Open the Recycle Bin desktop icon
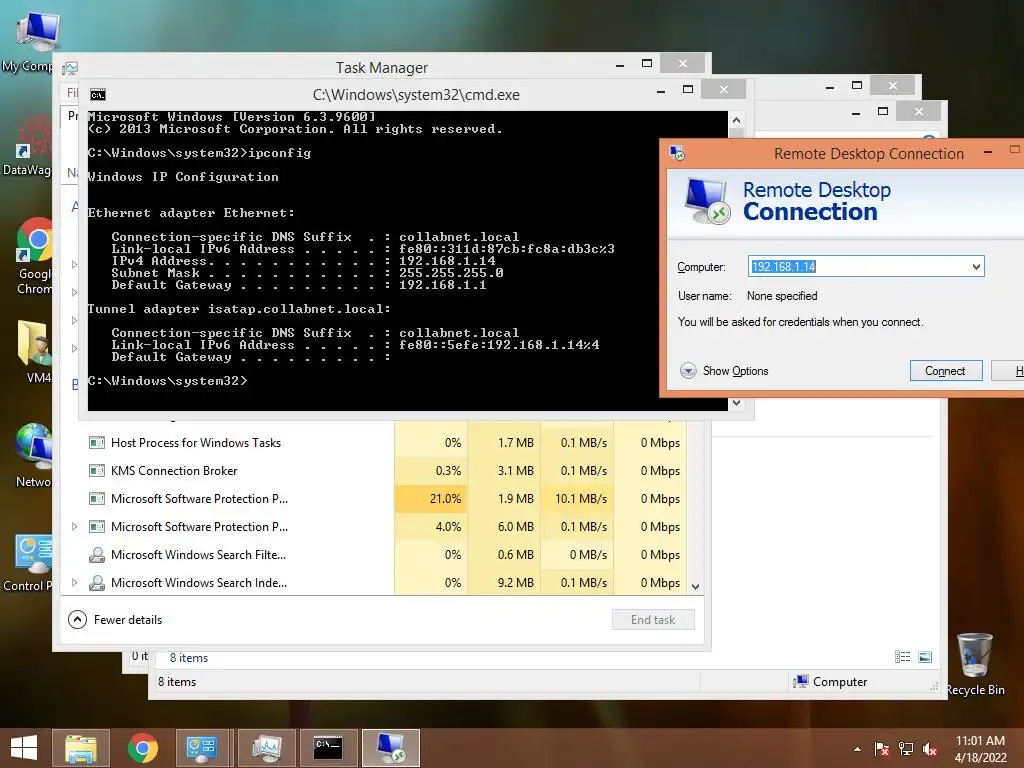The width and height of the screenshot is (1024, 768). tap(975, 664)
